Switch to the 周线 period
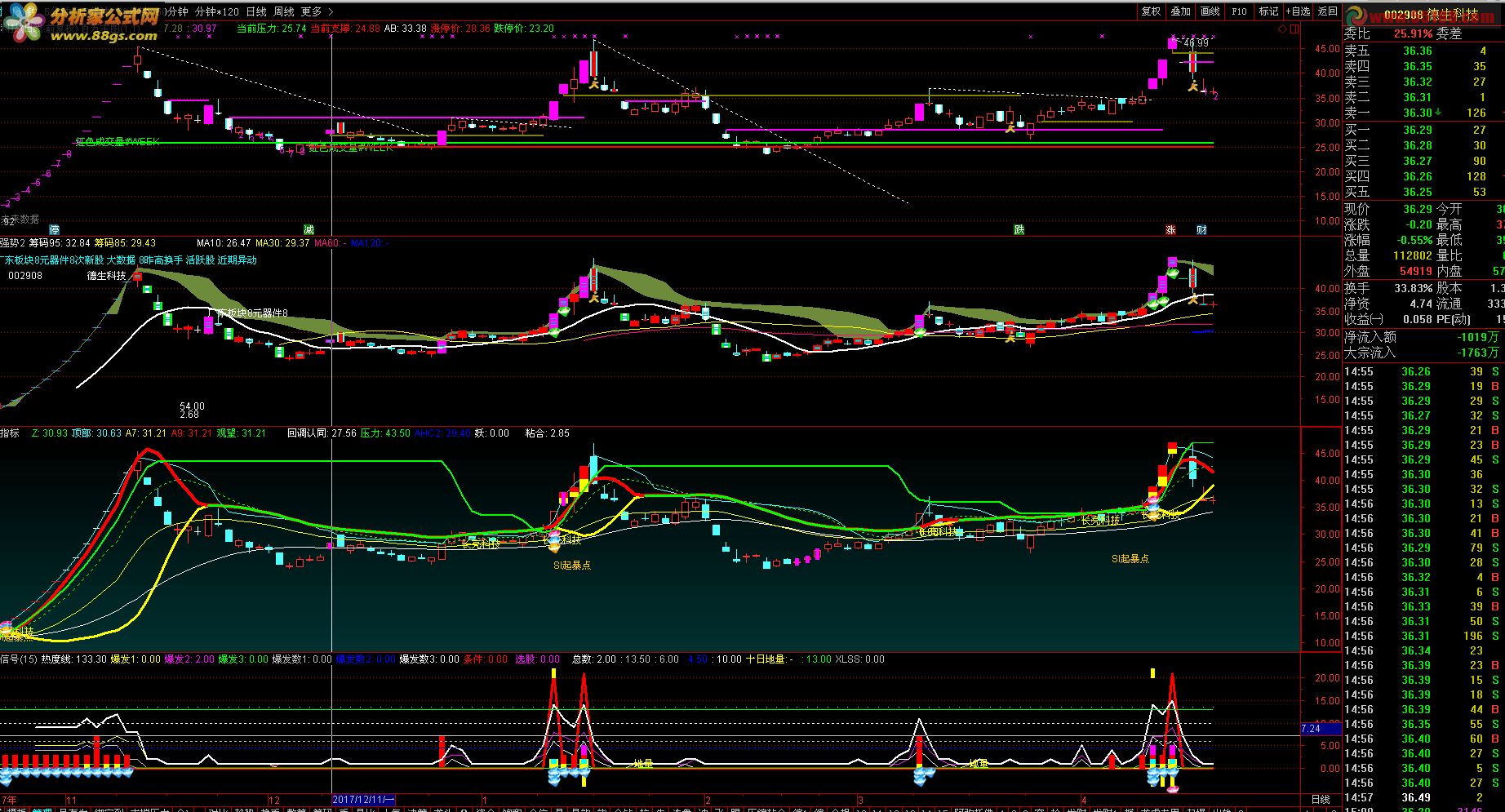The width and height of the screenshot is (1505, 812). (283, 11)
